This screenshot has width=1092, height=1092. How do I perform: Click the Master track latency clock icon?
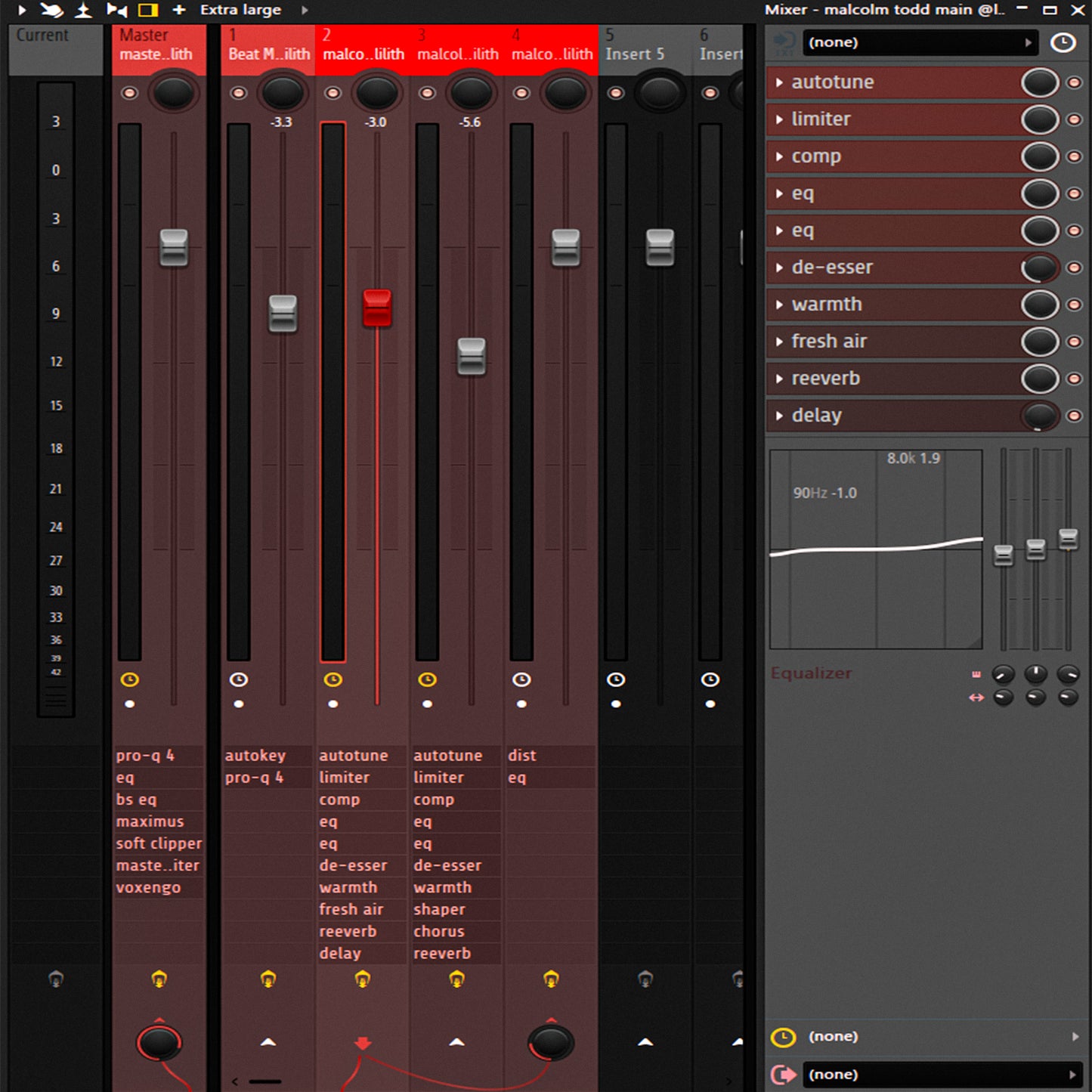(x=129, y=679)
